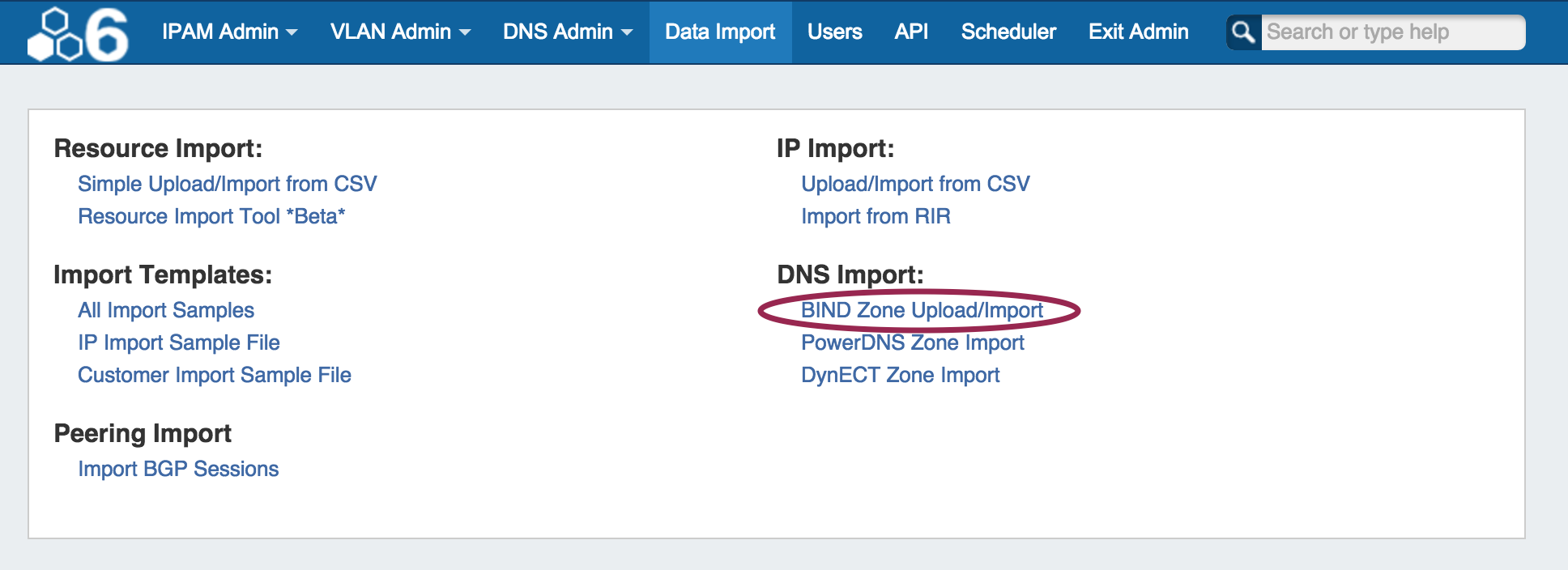Select PowerDNS Zone Import
1568x570 pixels.
[913, 342]
